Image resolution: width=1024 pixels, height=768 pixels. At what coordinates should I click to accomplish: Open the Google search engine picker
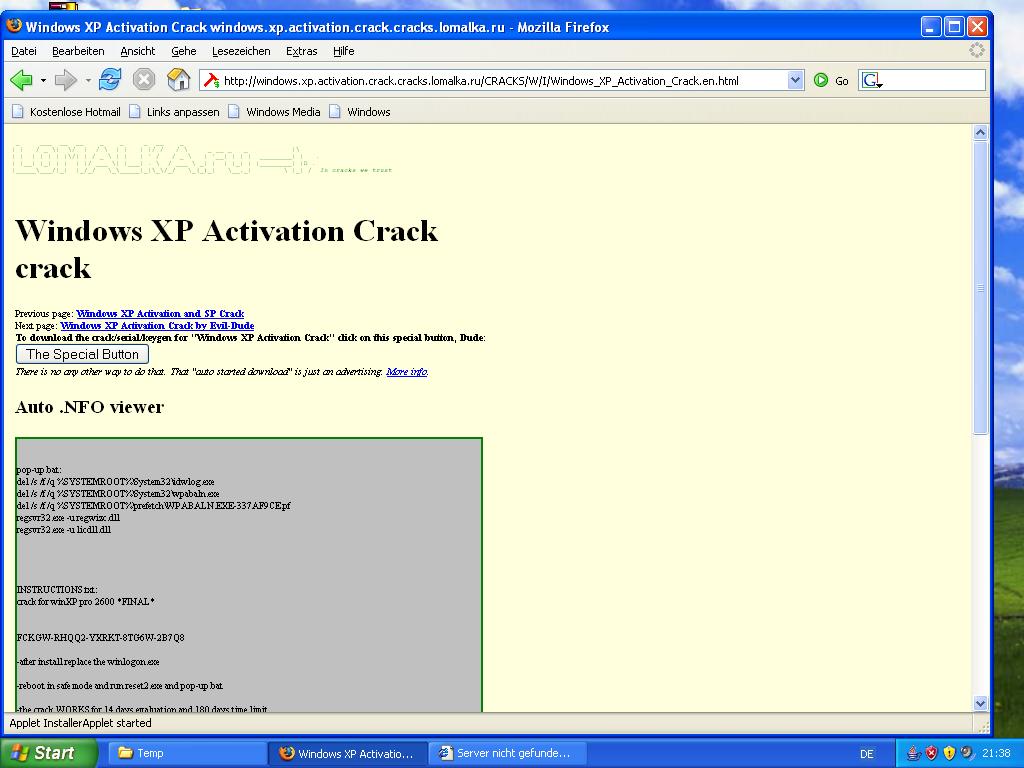[x=872, y=80]
